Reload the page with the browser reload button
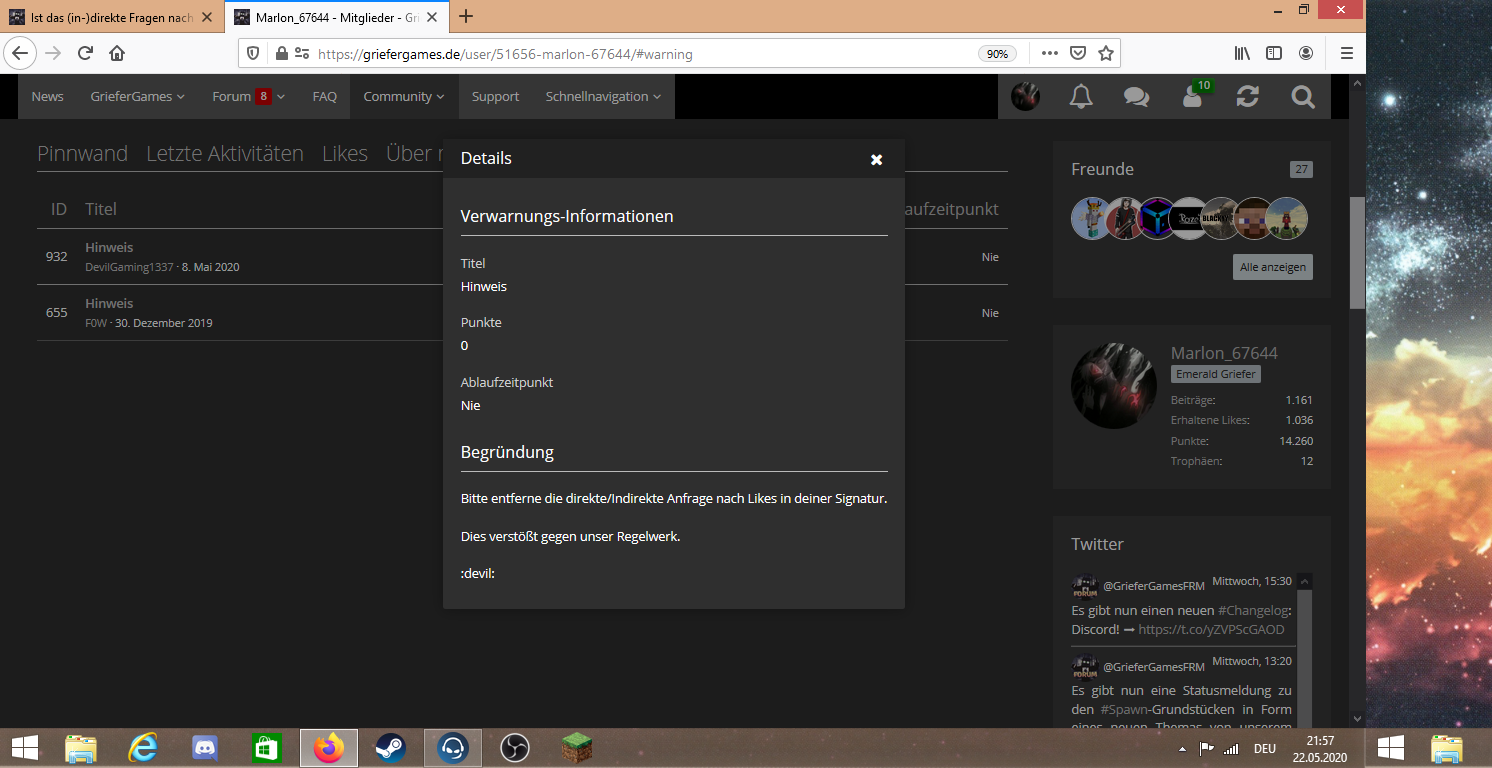The width and height of the screenshot is (1492, 768). click(85, 53)
